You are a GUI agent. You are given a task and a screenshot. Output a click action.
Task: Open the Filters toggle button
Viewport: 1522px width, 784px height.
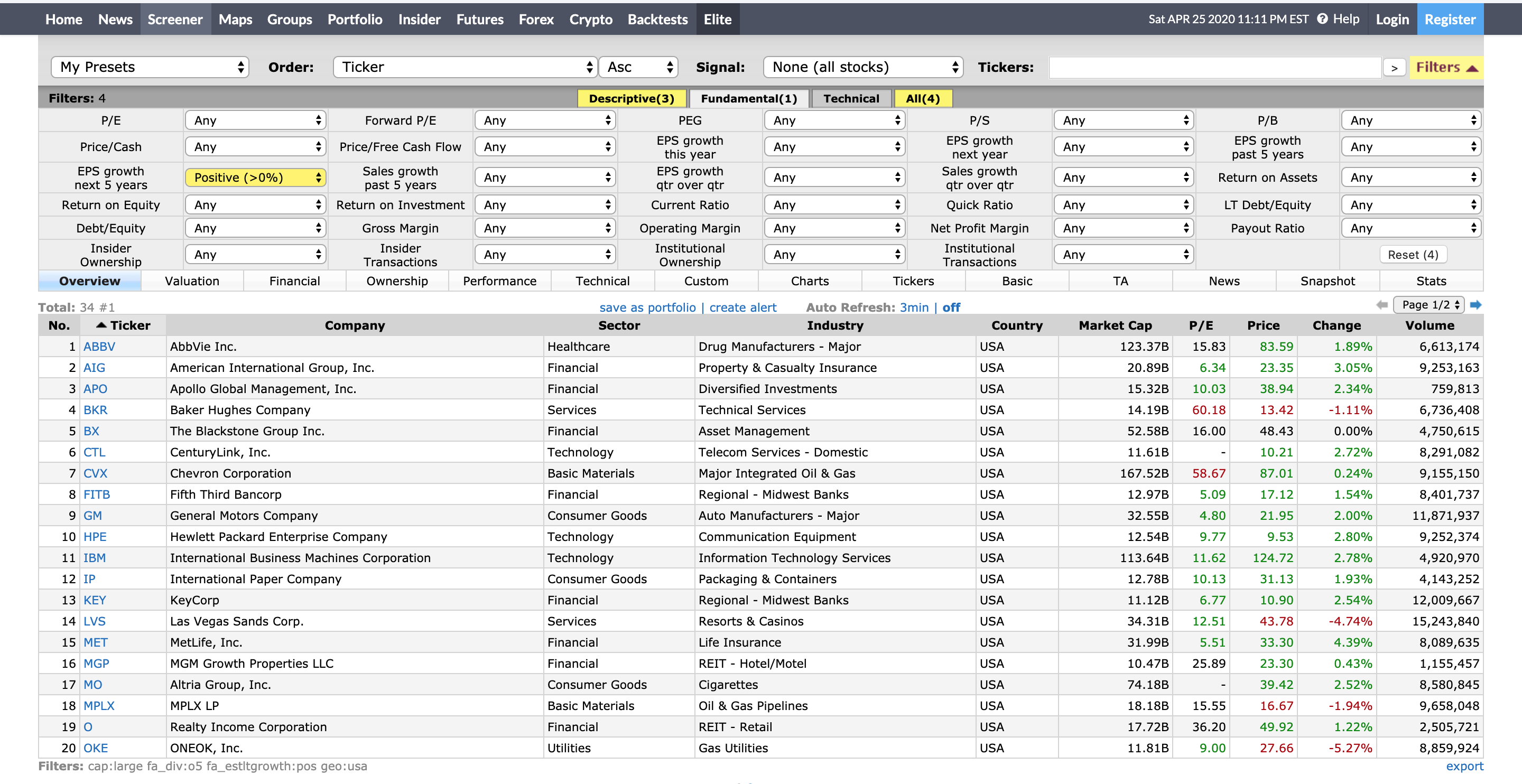1446,67
